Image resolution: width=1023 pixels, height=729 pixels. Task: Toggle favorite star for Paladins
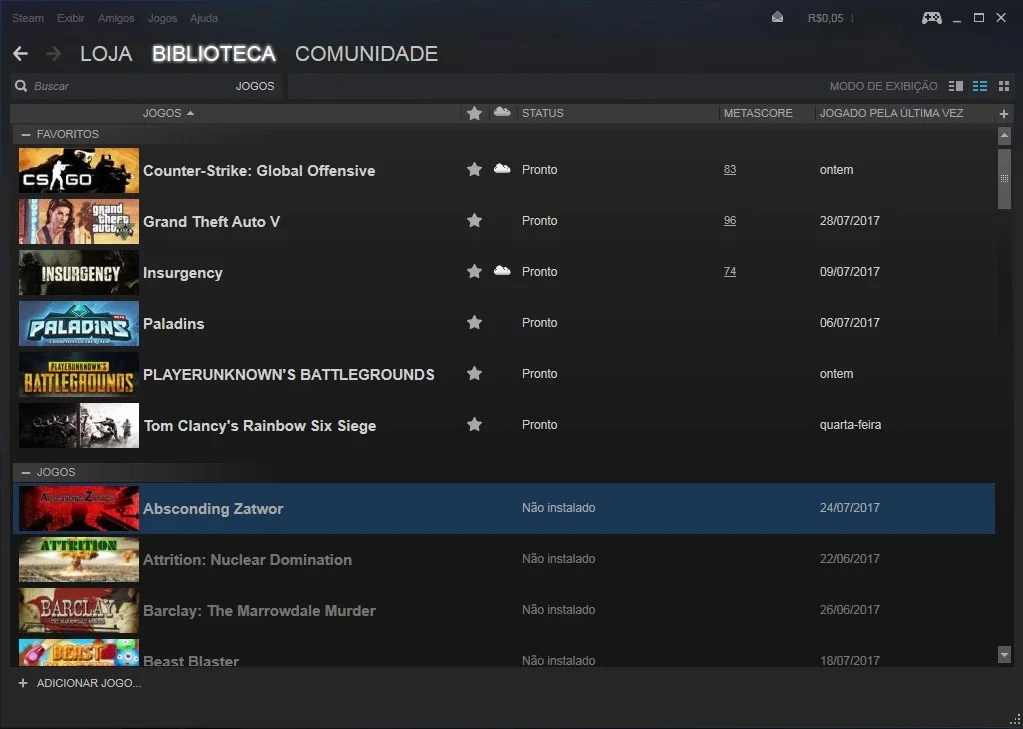474,322
